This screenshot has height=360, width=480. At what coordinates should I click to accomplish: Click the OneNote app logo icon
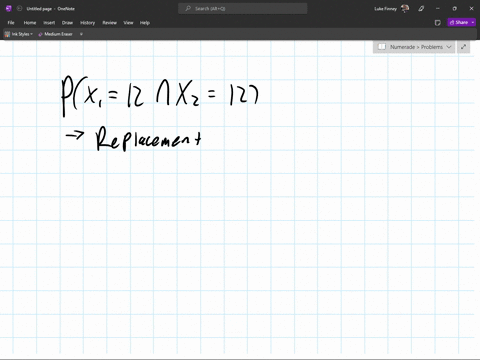pyautogui.click(x=9, y=9)
